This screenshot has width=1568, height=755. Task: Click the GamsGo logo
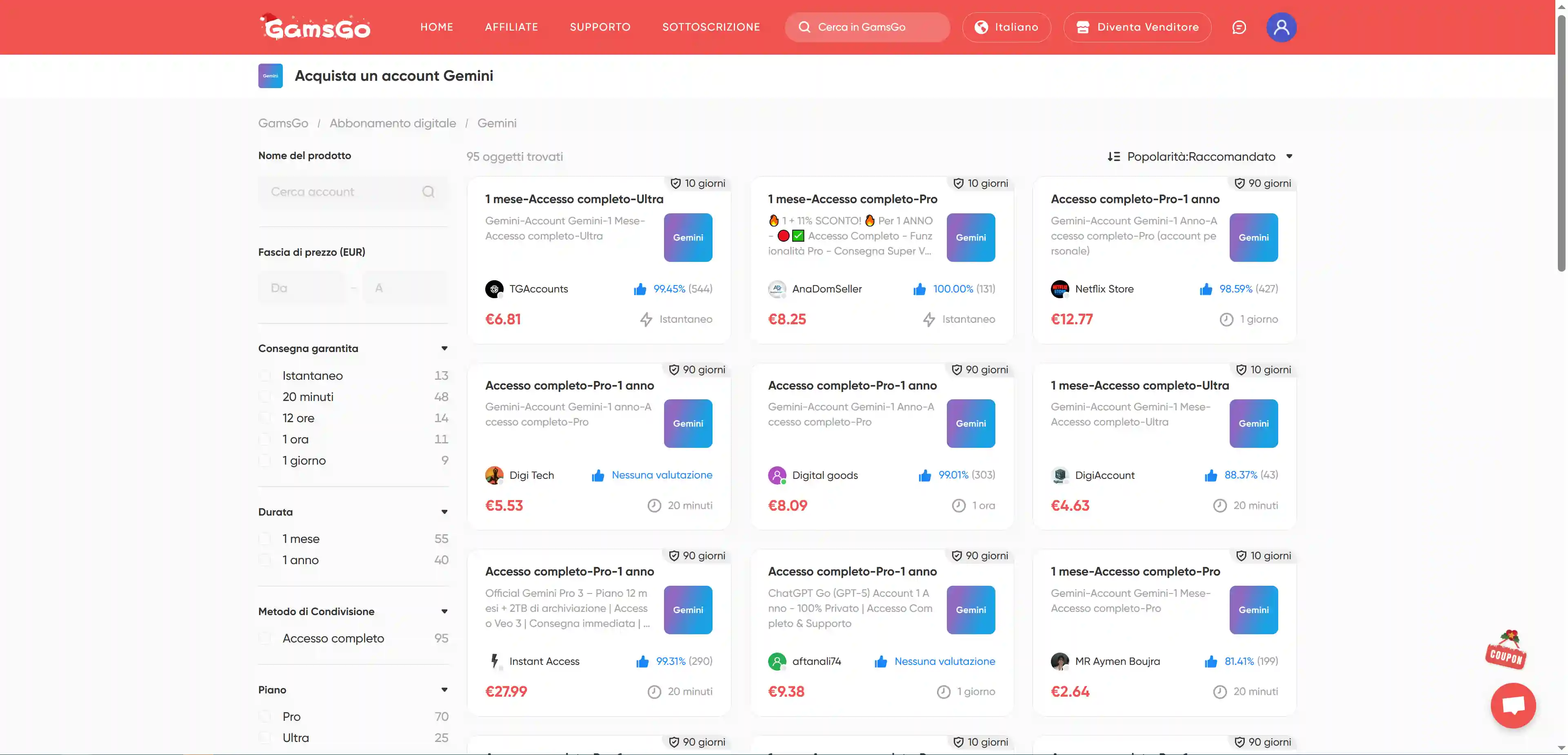coord(315,27)
